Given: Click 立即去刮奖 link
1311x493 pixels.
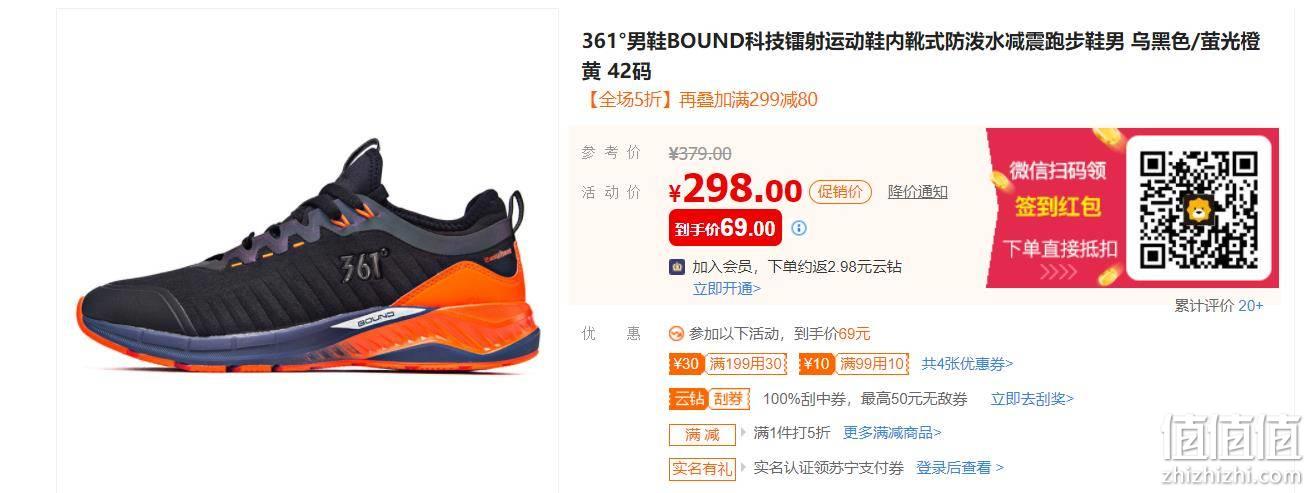Looking at the screenshot, I should pyautogui.click(x=1032, y=399).
